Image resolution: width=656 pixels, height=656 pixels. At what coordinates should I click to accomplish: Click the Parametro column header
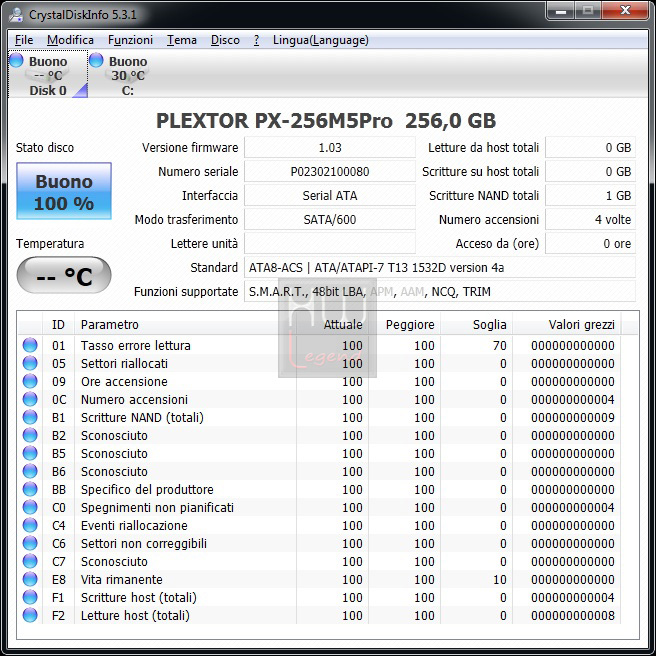185,325
